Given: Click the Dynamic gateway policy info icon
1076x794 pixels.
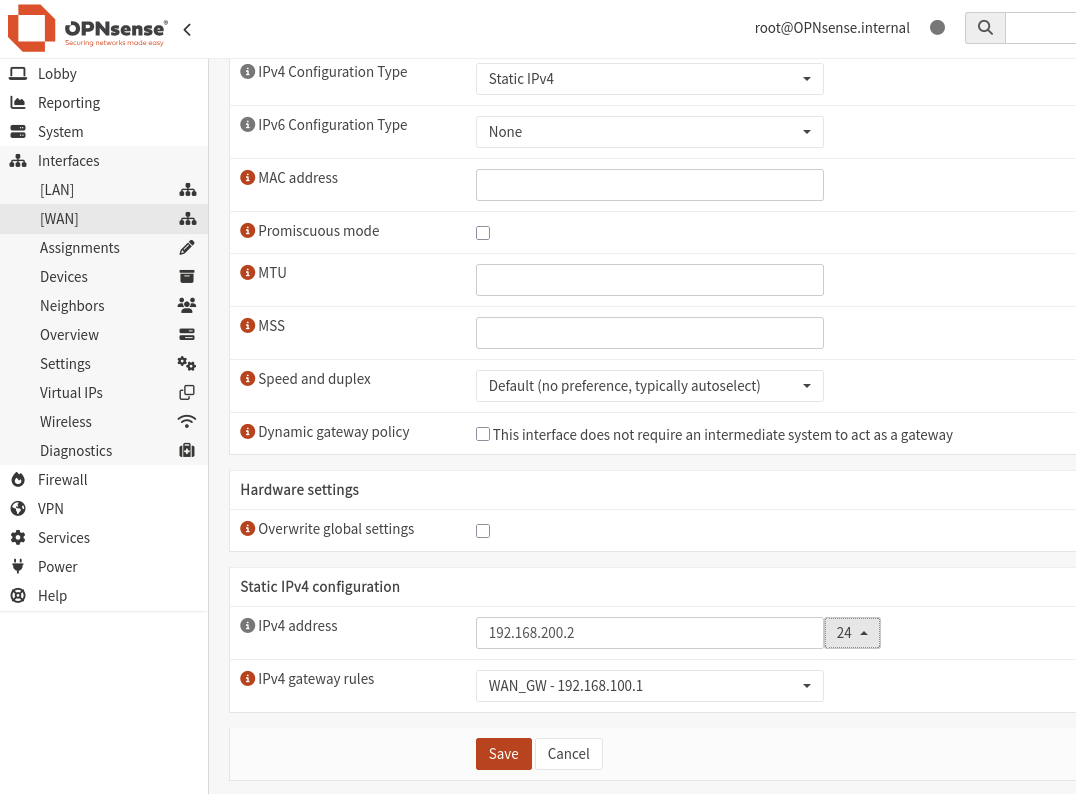Looking at the screenshot, I should [248, 432].
